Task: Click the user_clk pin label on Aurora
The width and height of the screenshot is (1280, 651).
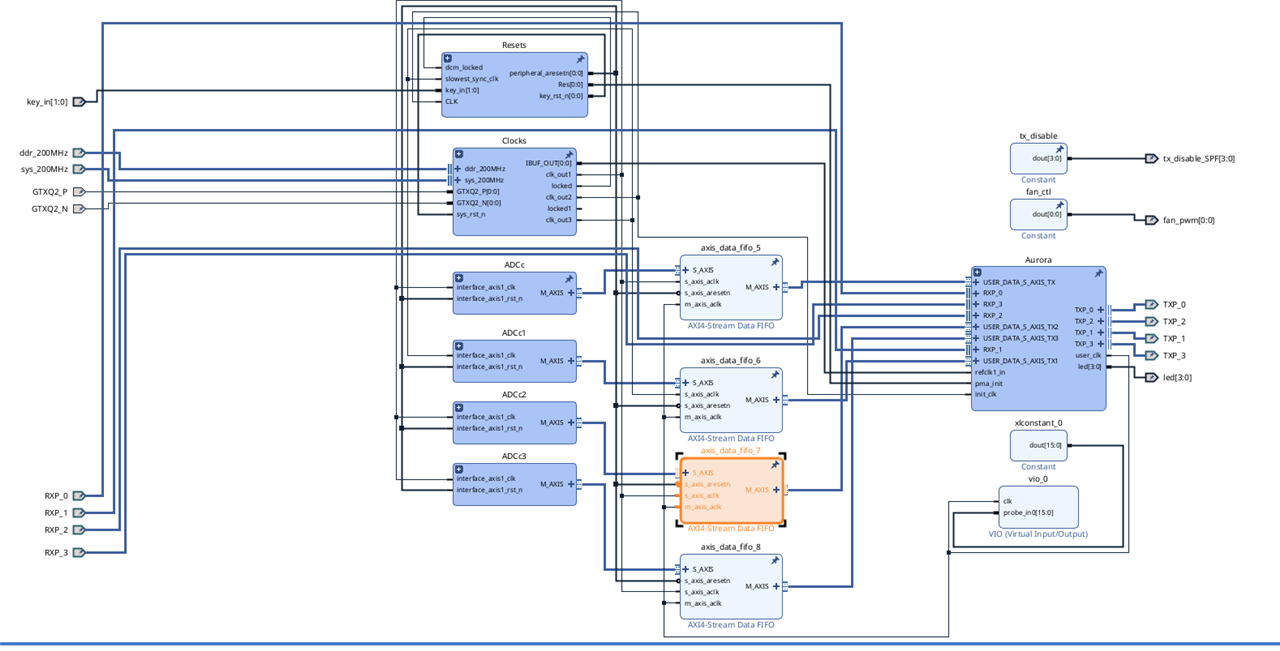Action: point(1088,355)
